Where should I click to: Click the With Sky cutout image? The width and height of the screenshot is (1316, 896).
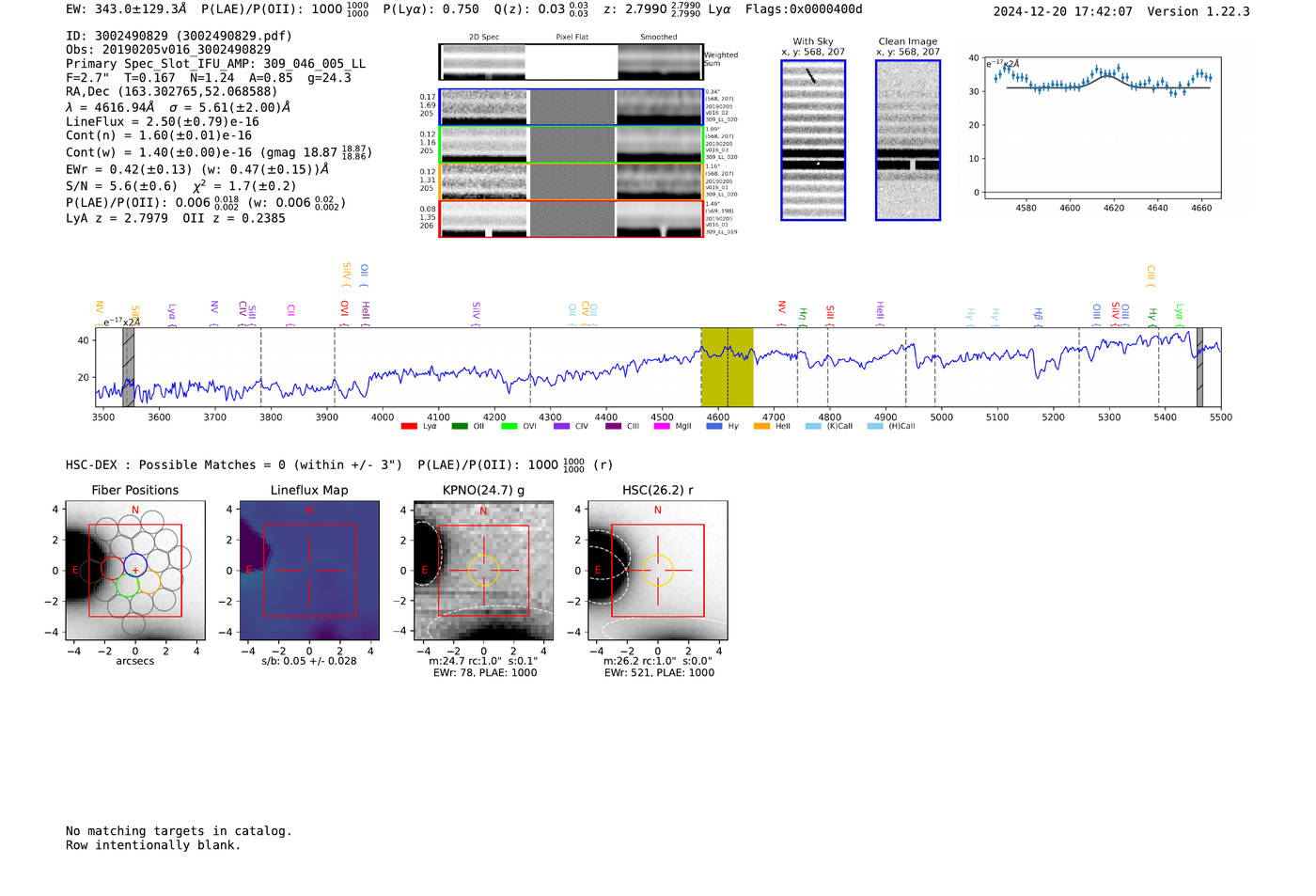(x=813, y=140)
